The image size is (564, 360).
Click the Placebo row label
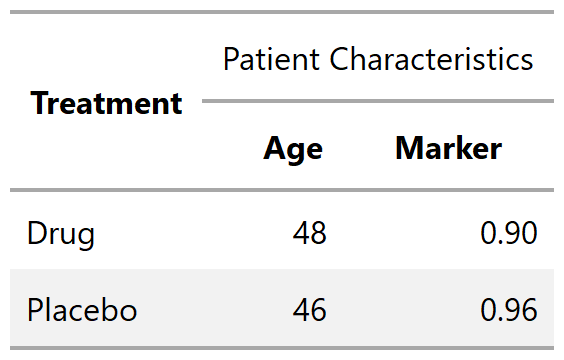[82, 310]
